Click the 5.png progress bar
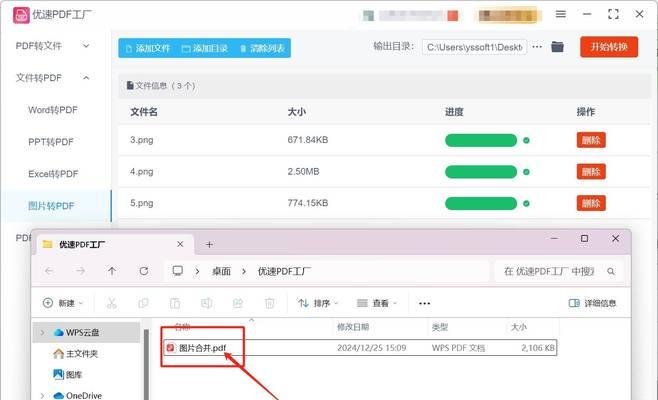The width and height of the screenshot is (658, 400). tap(481, 204)
